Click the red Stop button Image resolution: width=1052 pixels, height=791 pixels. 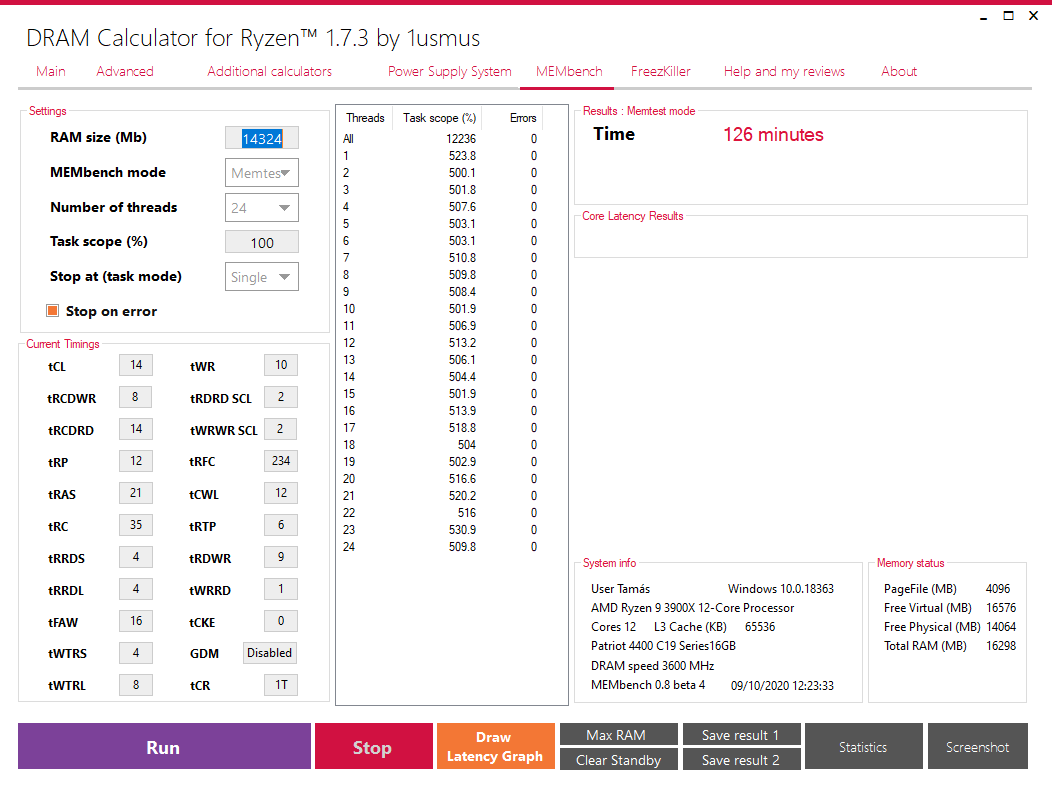374,746
